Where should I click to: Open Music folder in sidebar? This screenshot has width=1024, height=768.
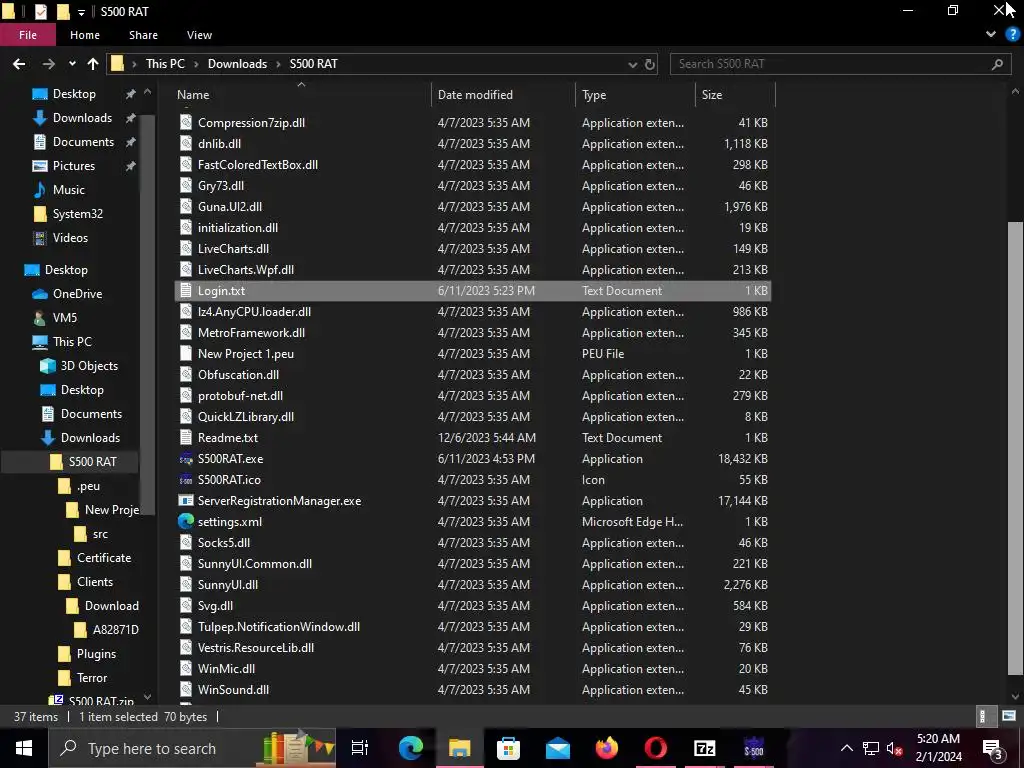[69, 190]
